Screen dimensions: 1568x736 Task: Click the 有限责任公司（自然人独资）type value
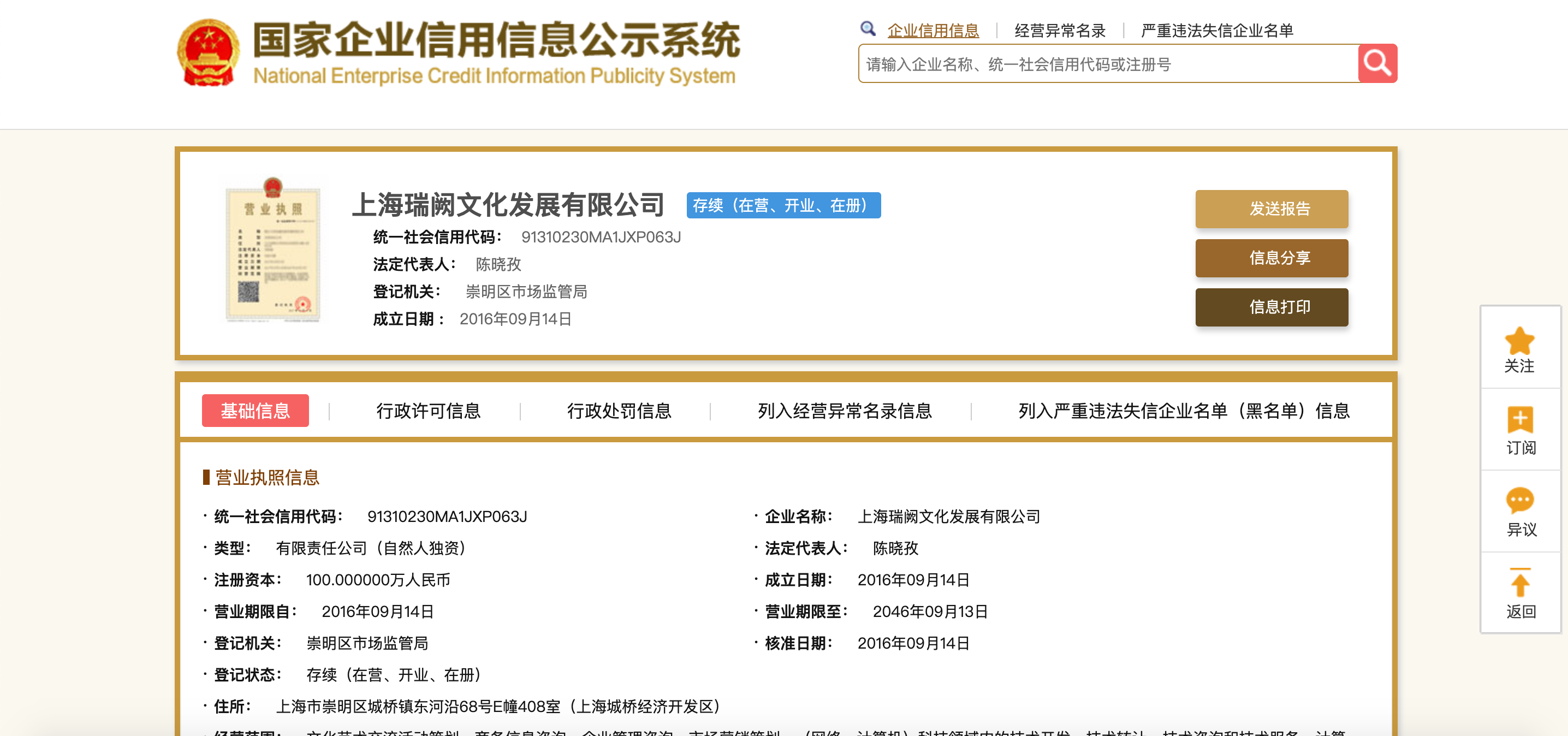coord(371,549)
